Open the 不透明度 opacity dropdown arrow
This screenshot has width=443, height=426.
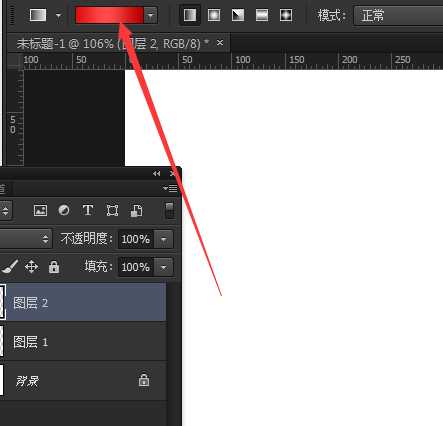pos(164,239)
